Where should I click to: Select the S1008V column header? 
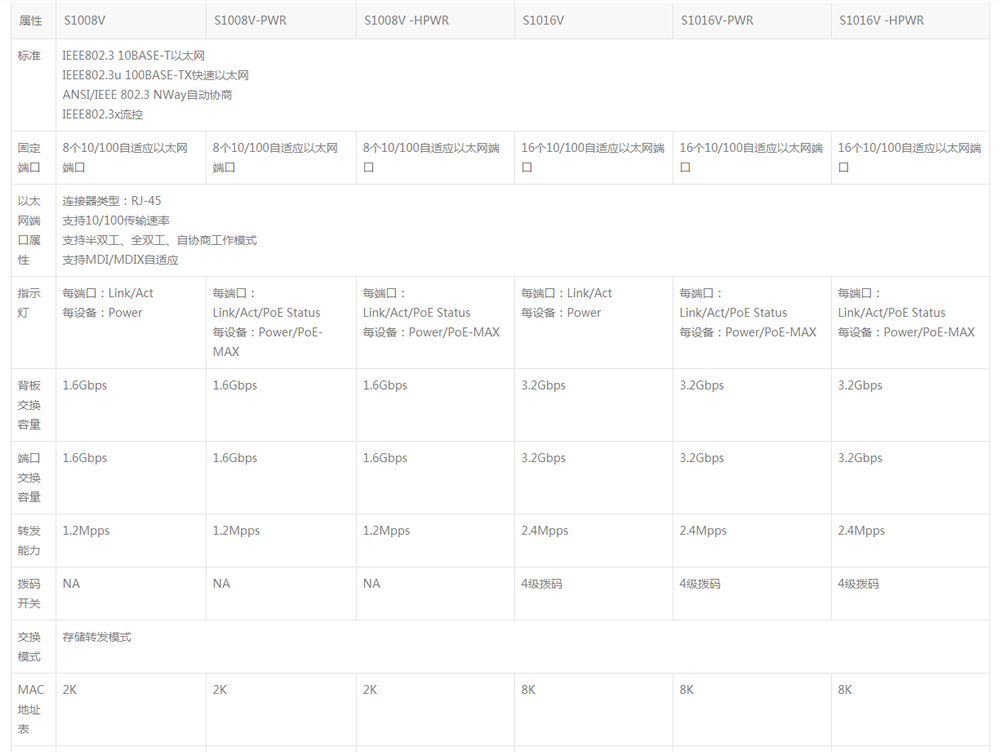click(x=83, y=19)
